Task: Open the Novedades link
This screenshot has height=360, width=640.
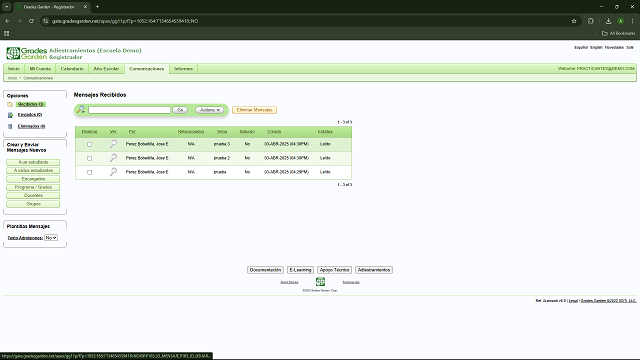Action: pos(614,47)
